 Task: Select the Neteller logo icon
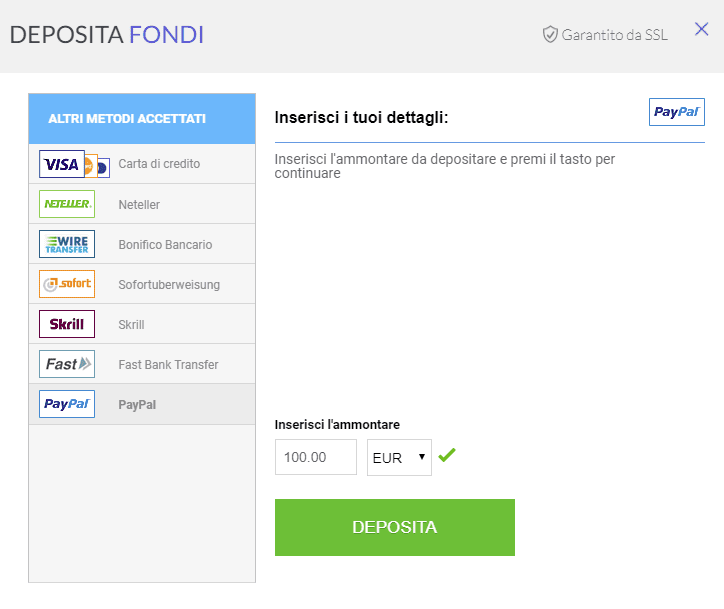coord(67,204)
